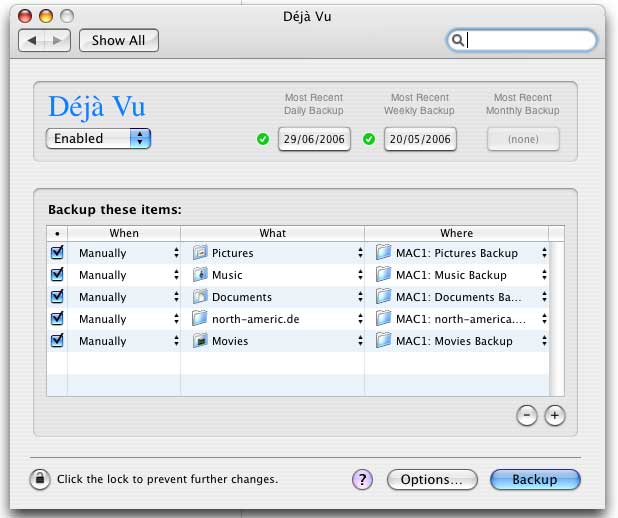Click the When column header
Image resolution: width=618 pixels, height=518 pixels.
tap(123, 233)
